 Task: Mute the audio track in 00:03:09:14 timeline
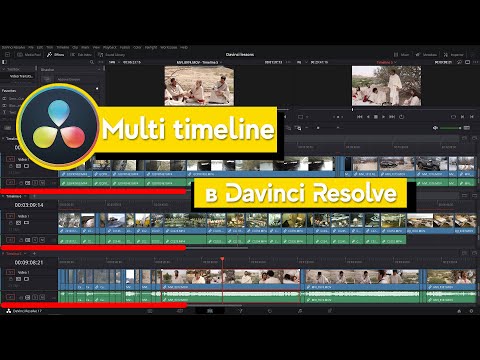pyautogui.click(x=42, y=240)
